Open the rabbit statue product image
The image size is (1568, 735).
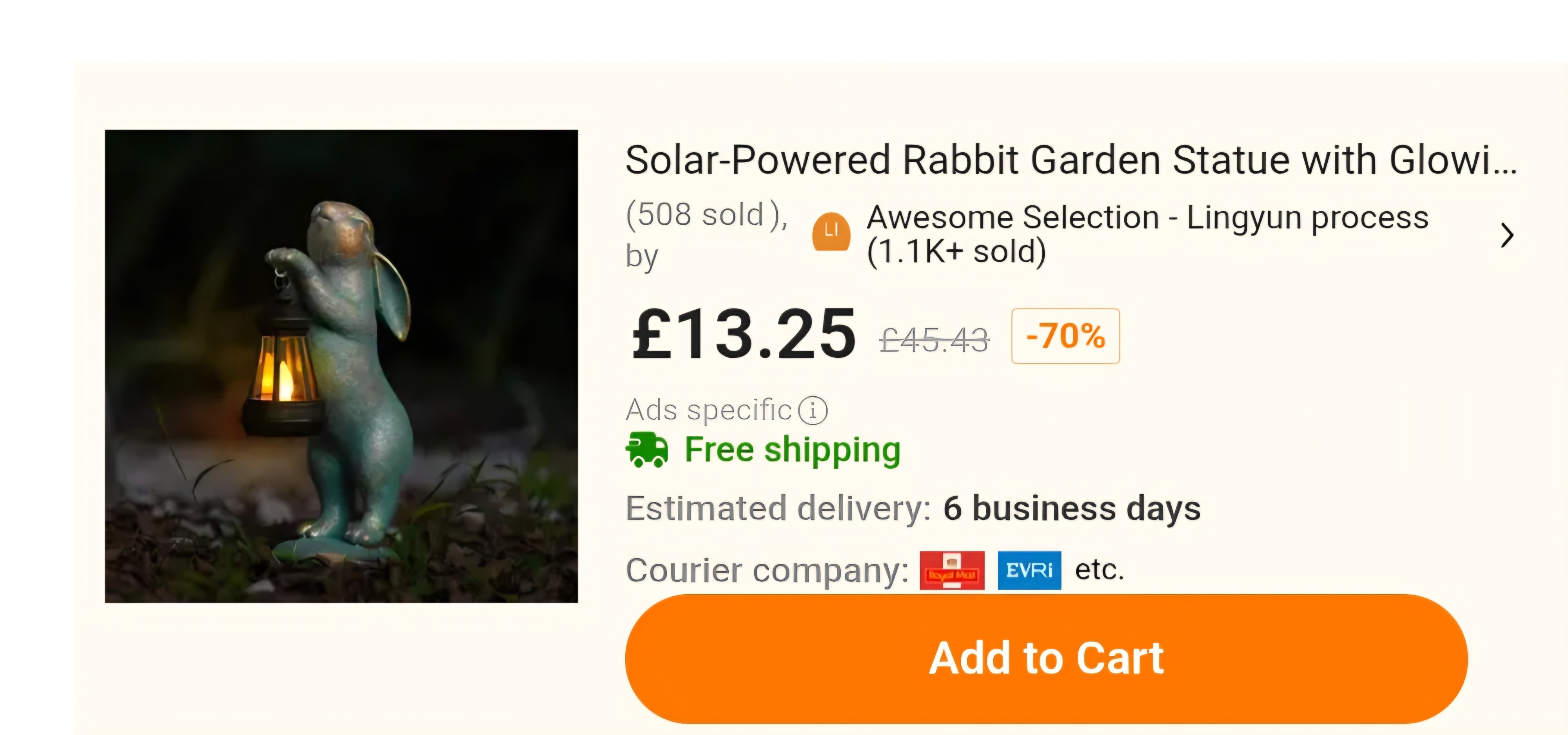(x=341, y=366)
